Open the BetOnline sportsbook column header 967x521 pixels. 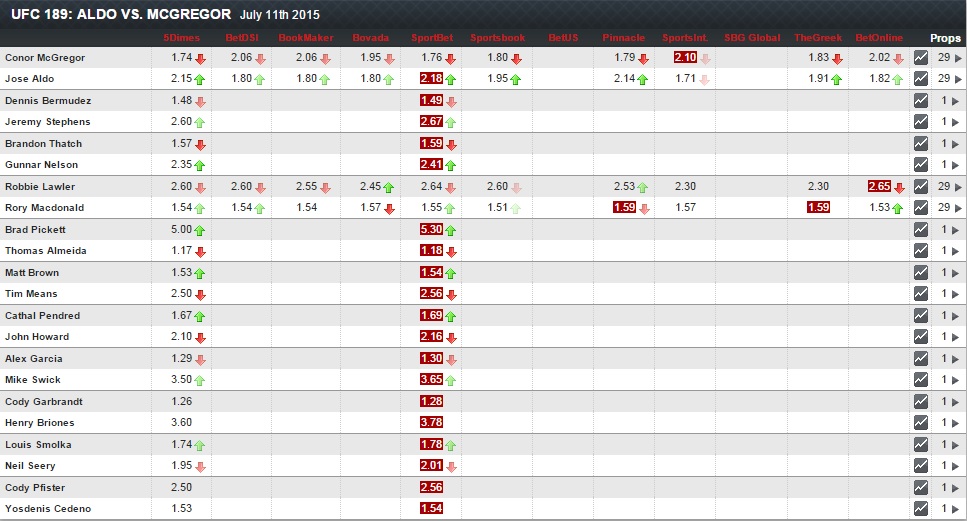click(879, 38)
